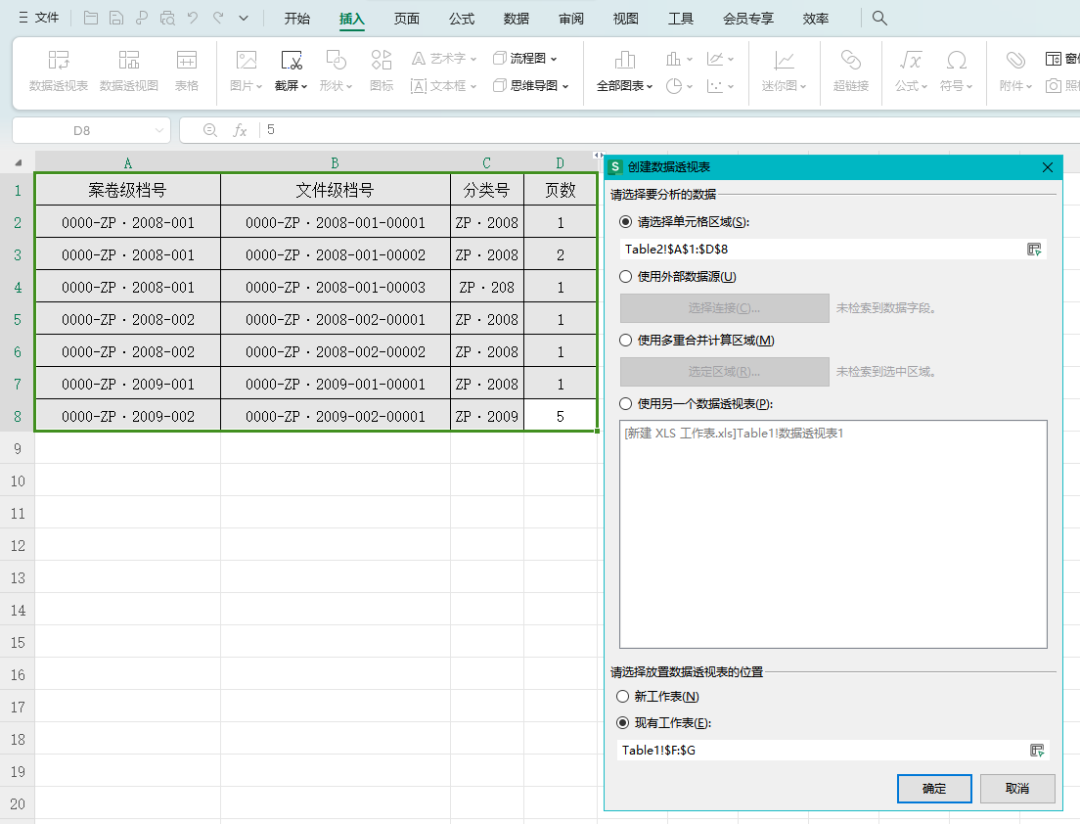Open the 流程图 dropdown
1080x824 pixels.
pyautogui.click(x=525, y=59)
